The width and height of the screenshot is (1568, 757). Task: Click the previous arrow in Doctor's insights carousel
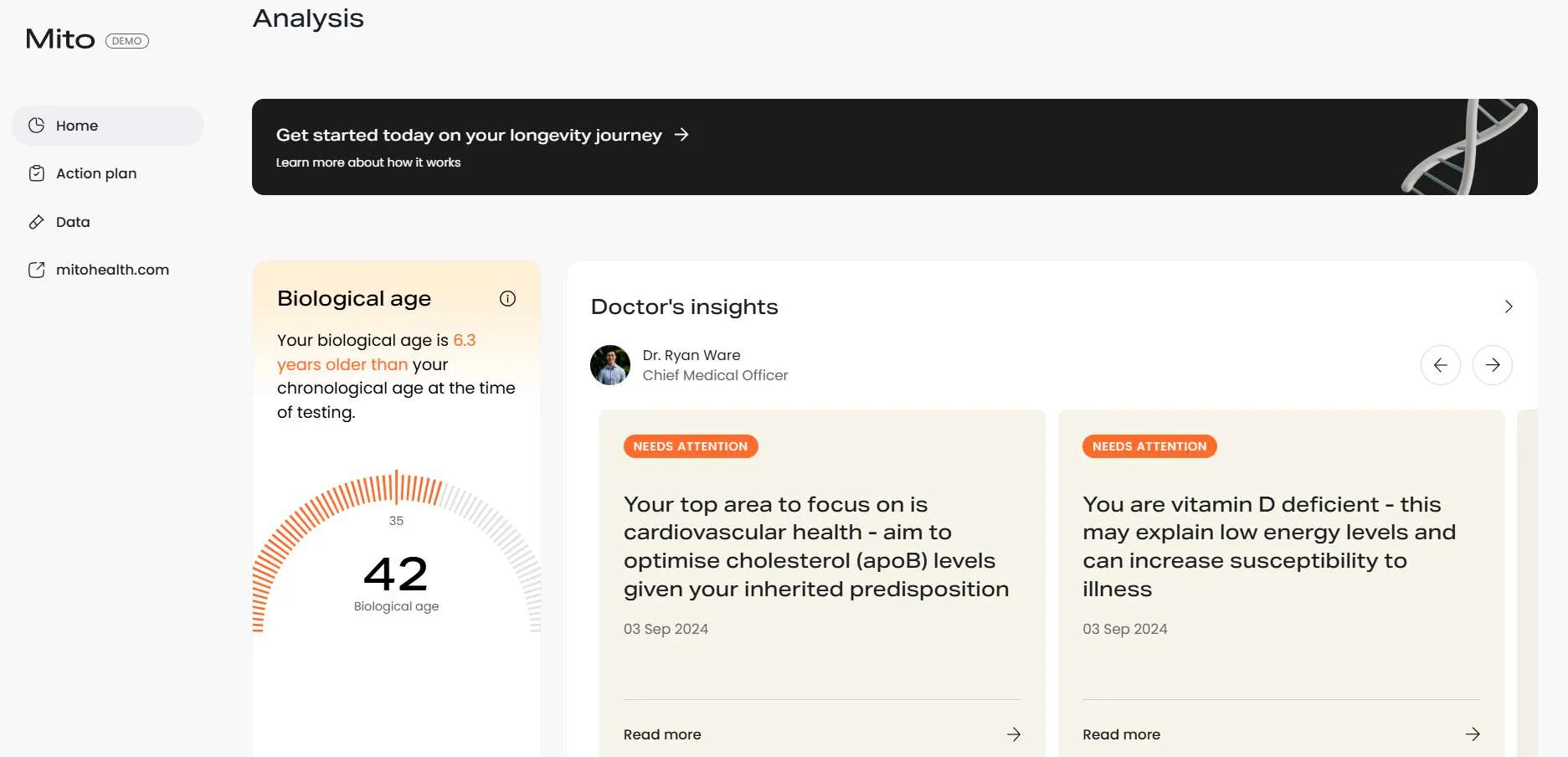pyautogui.click(x=1440, y=365)
